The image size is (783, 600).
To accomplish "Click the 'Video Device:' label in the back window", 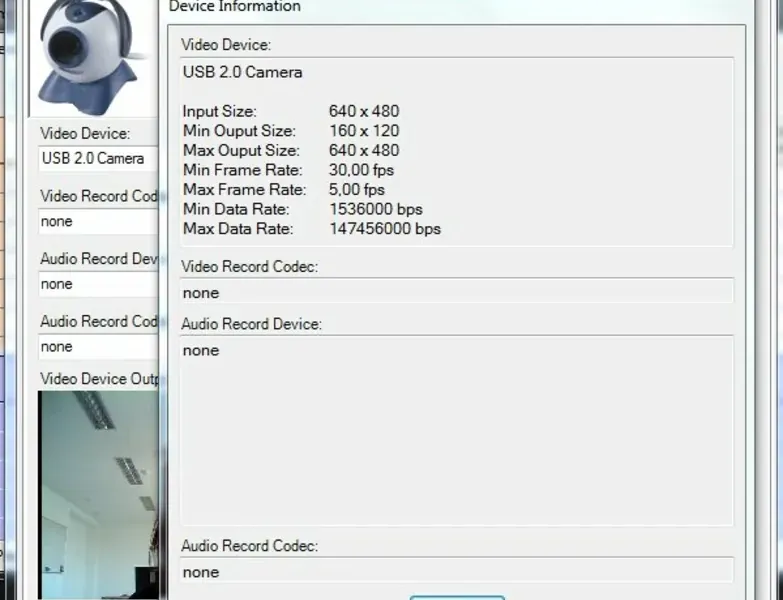I will pos(85,134).
